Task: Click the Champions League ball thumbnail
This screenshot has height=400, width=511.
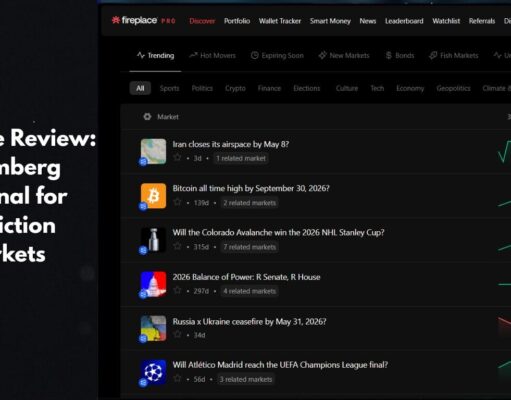Action: 153,372
